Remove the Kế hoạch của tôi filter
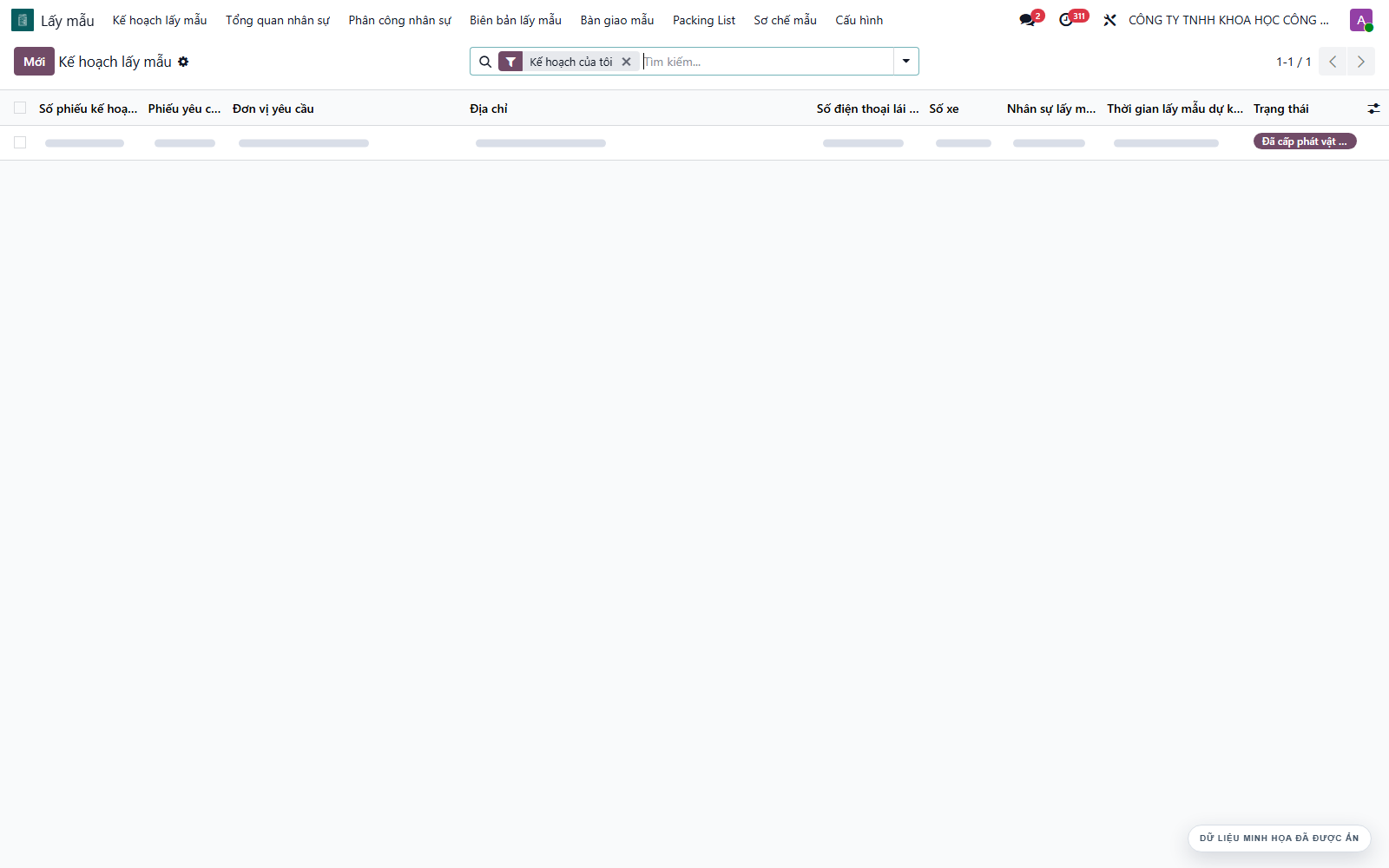The height and width of the screenshot is (868, 1389). coord(626,62)
